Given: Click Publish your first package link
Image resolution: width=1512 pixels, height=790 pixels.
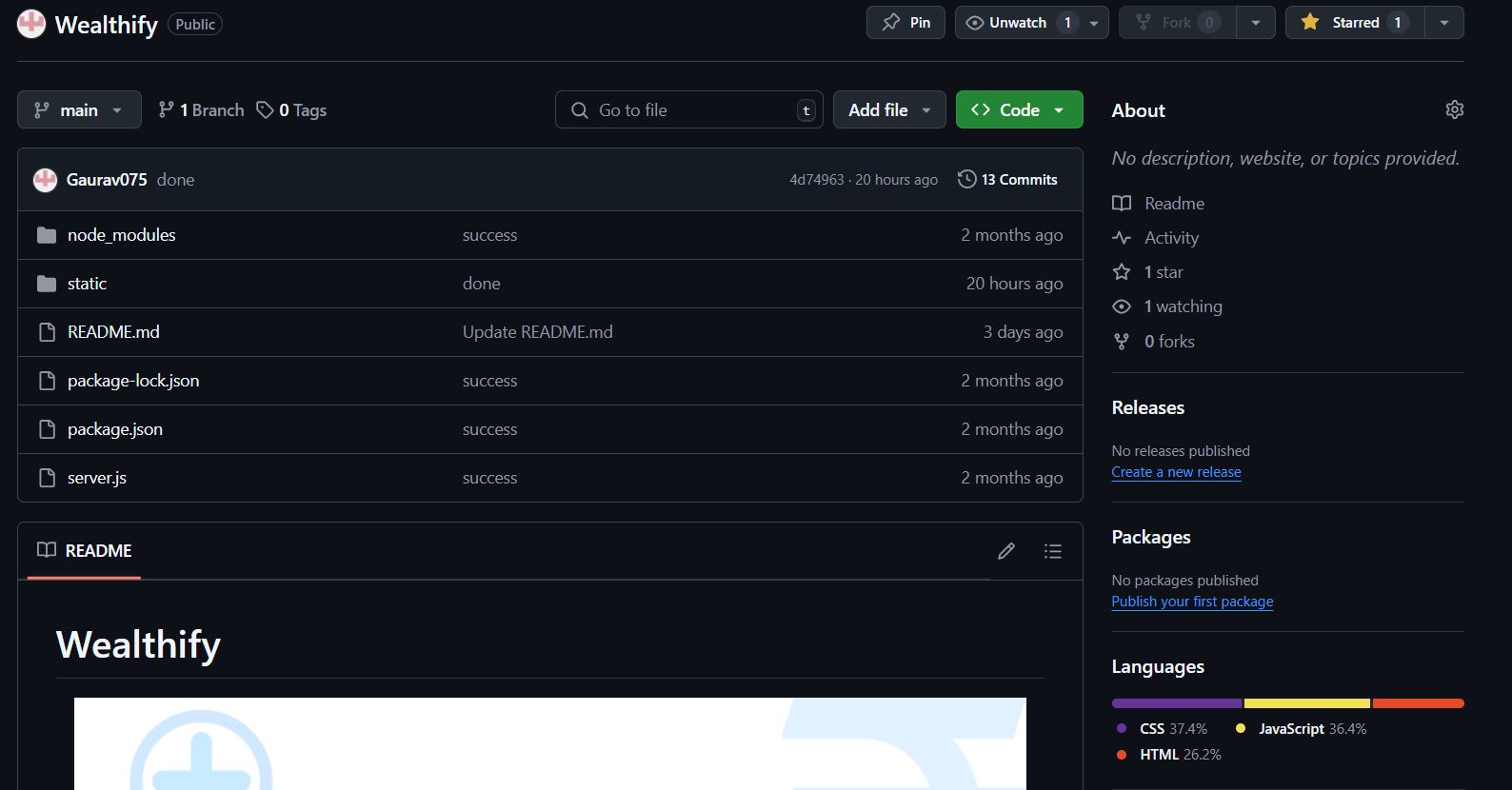Looking at the screenshot, I should [x=1192, y=602].
